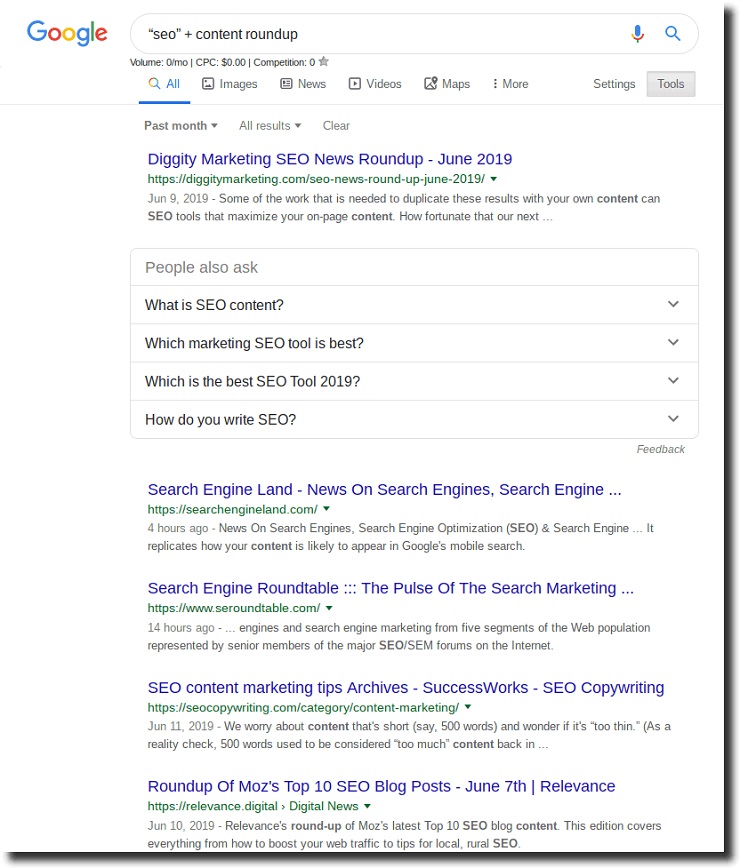Click the star icon next to Competition
740x868 pixels.
coord(324,61)
